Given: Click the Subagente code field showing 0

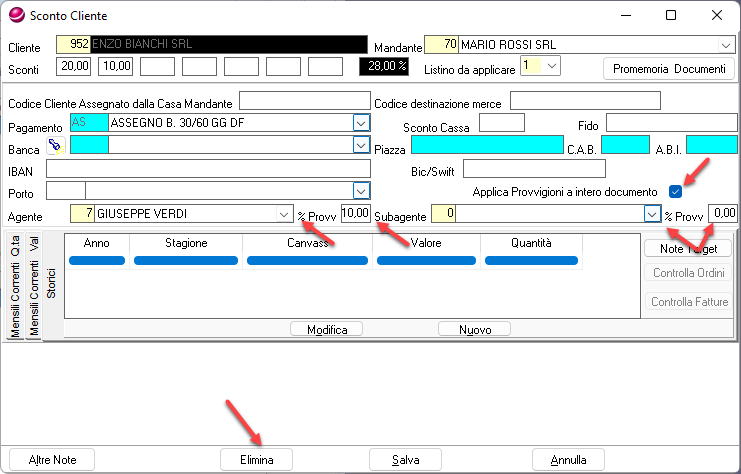Looking at the screenshot, I should [443, 214].
